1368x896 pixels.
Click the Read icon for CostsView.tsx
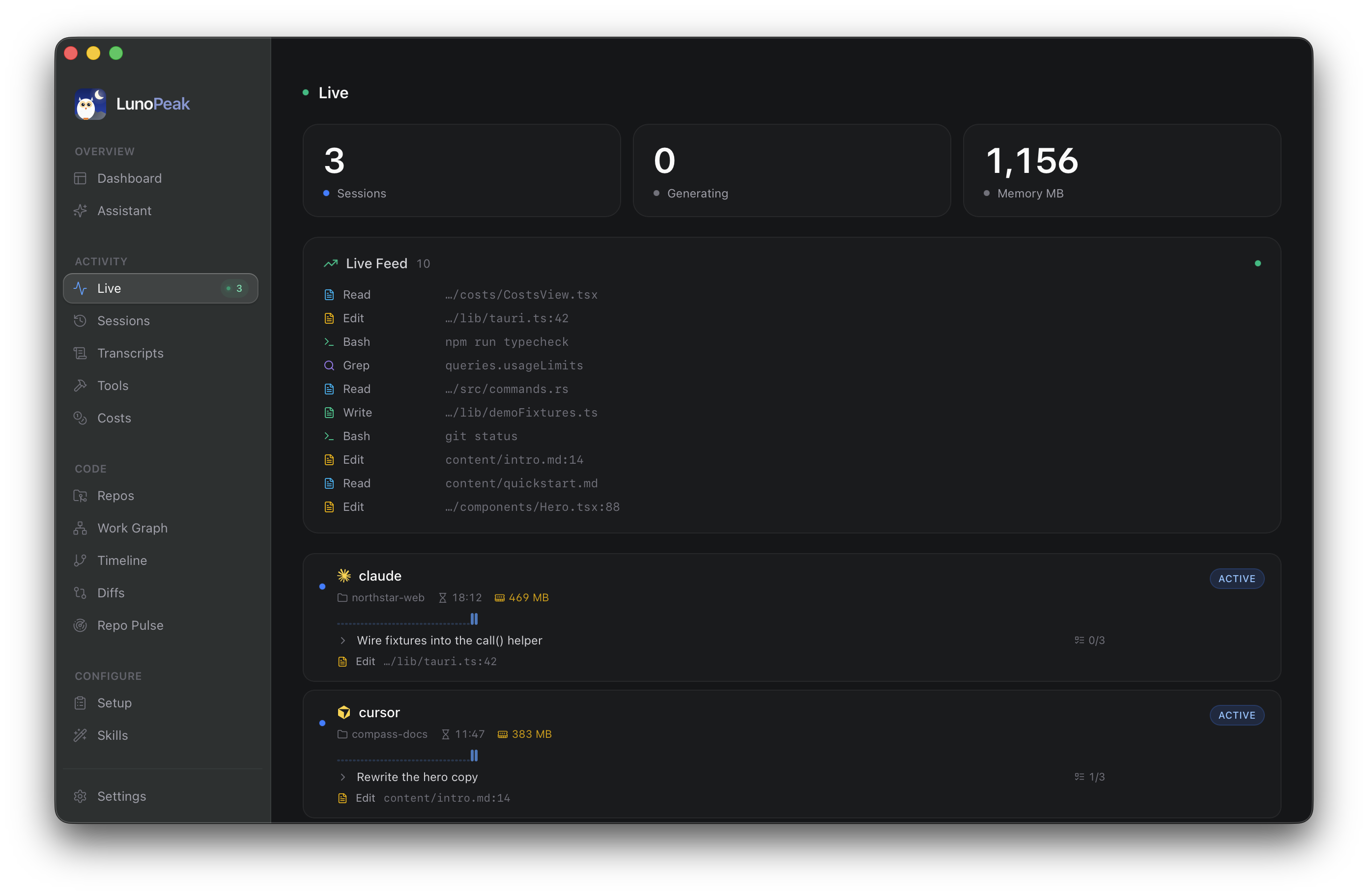click(x=329, y=295)
